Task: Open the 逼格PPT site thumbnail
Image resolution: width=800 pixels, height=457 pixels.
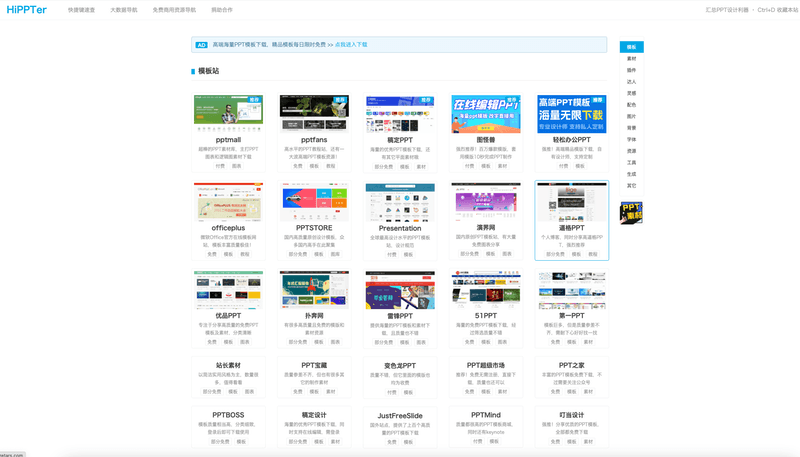Action: pyautogui.click(x=571, y=202)
